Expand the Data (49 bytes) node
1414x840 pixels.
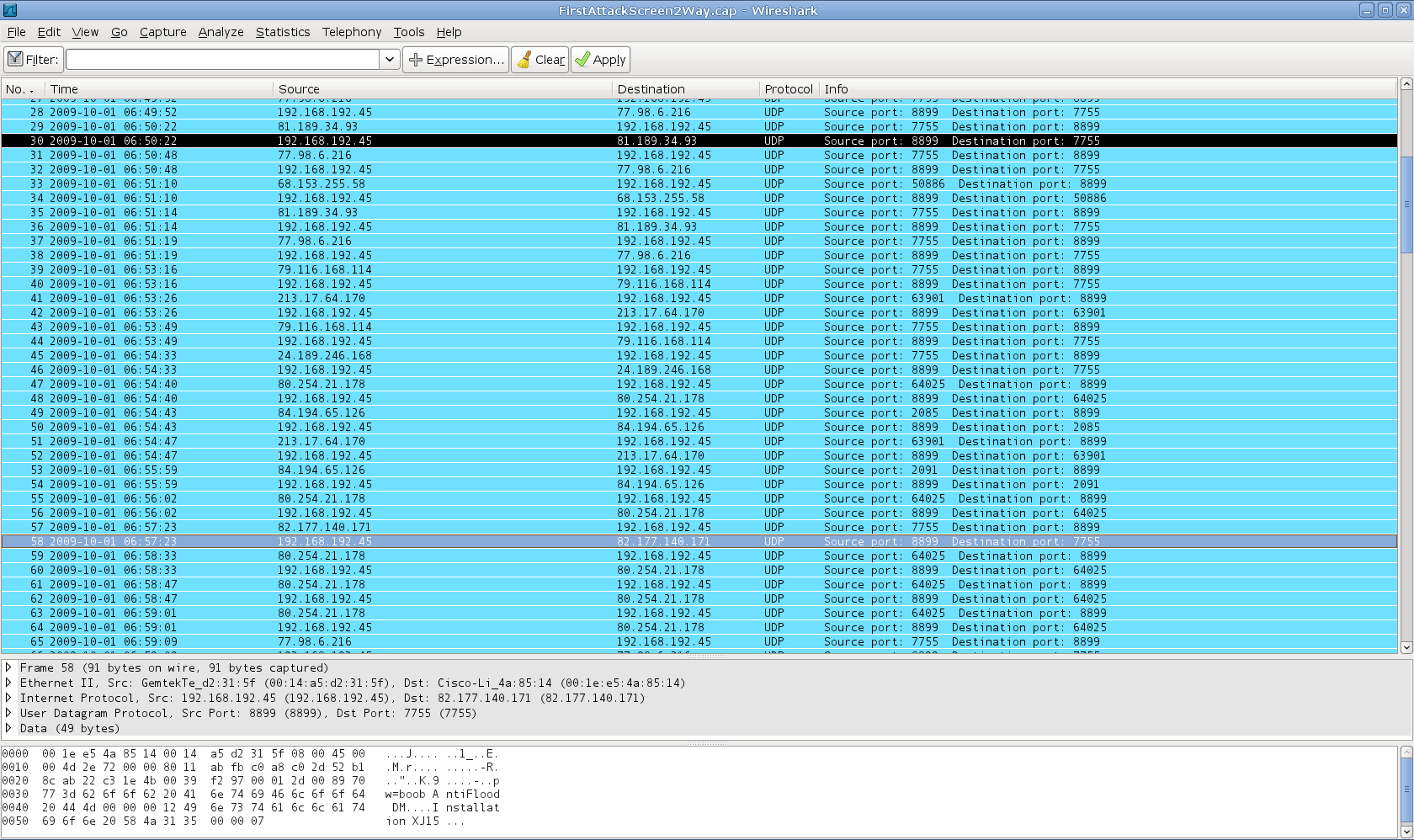(x=8, y=728)
